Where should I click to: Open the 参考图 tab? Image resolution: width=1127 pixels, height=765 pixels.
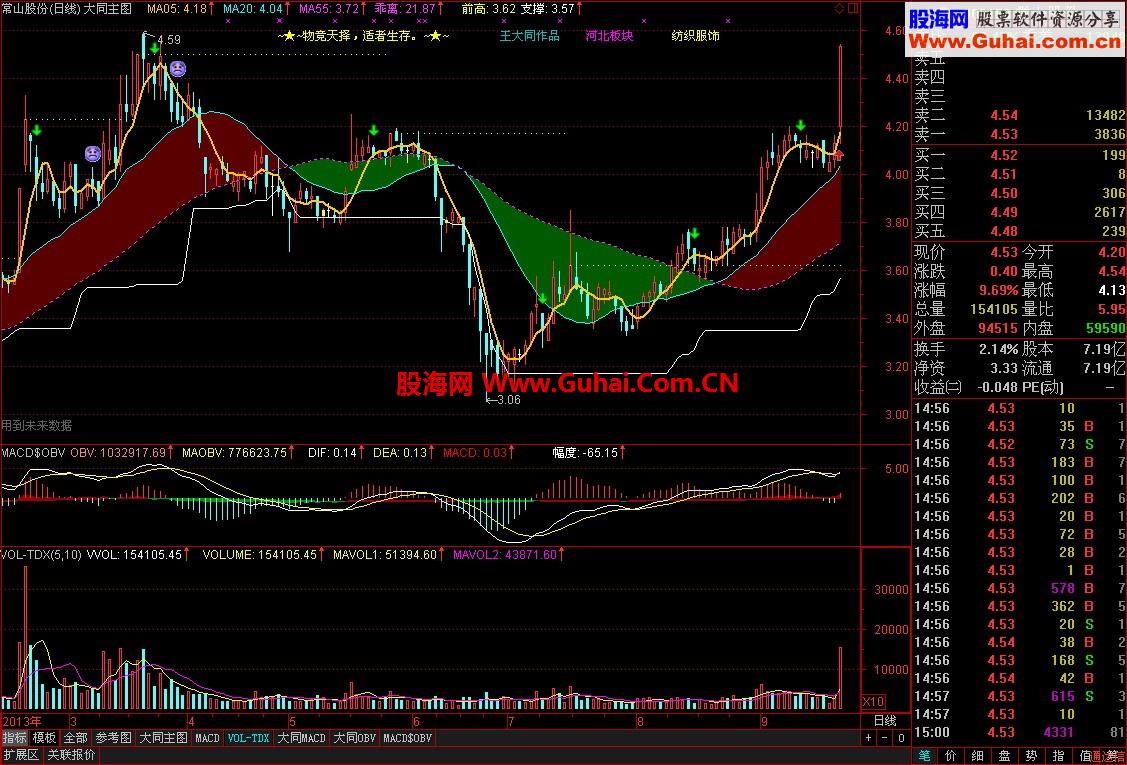(114, 738)
